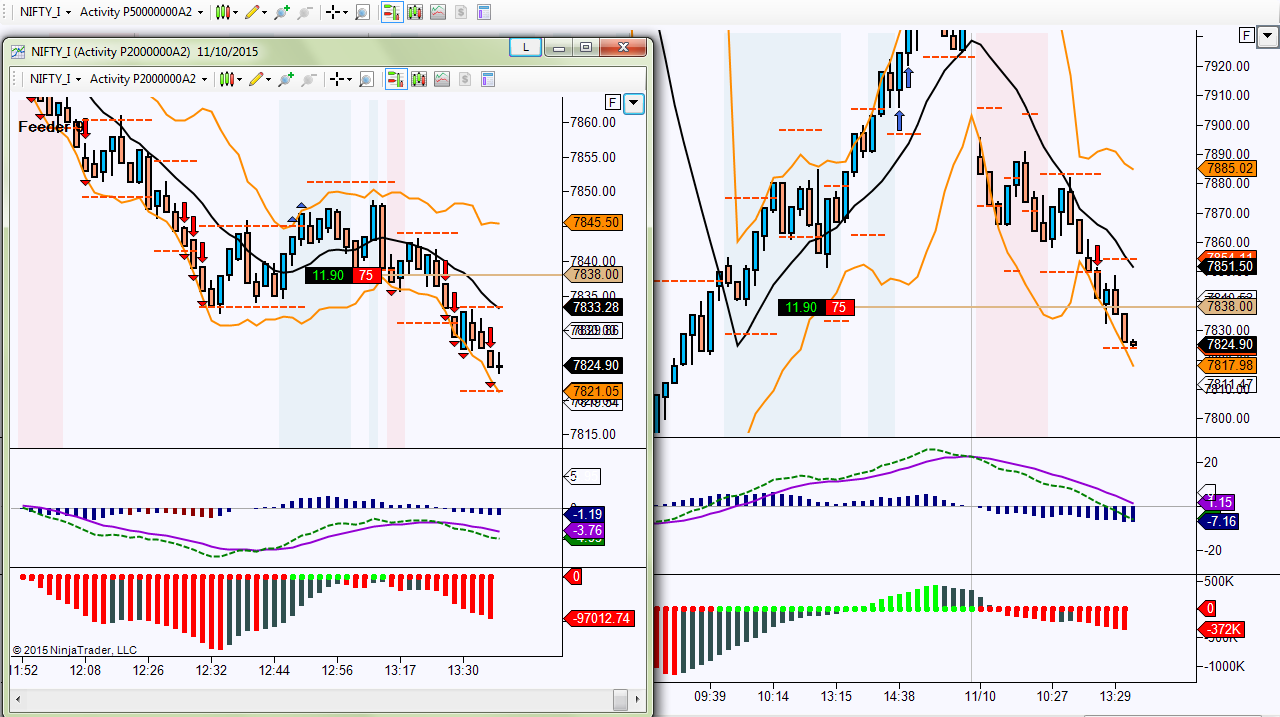Viewport: 1280px width, 717px height.
Task: Click the -97012.74 red volume marker
Action: point(599,618)
